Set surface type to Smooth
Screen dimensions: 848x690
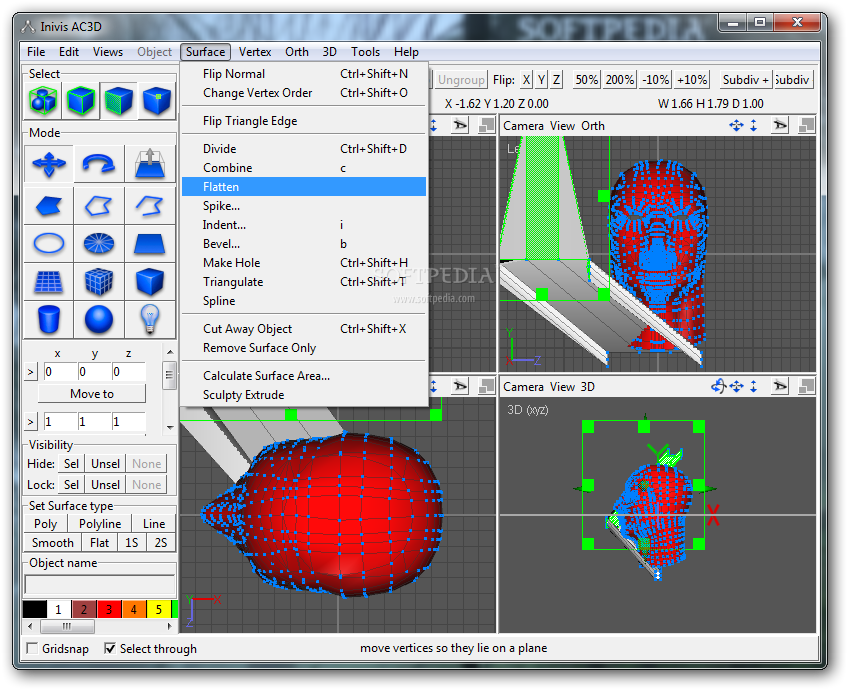tap(52, 542)
